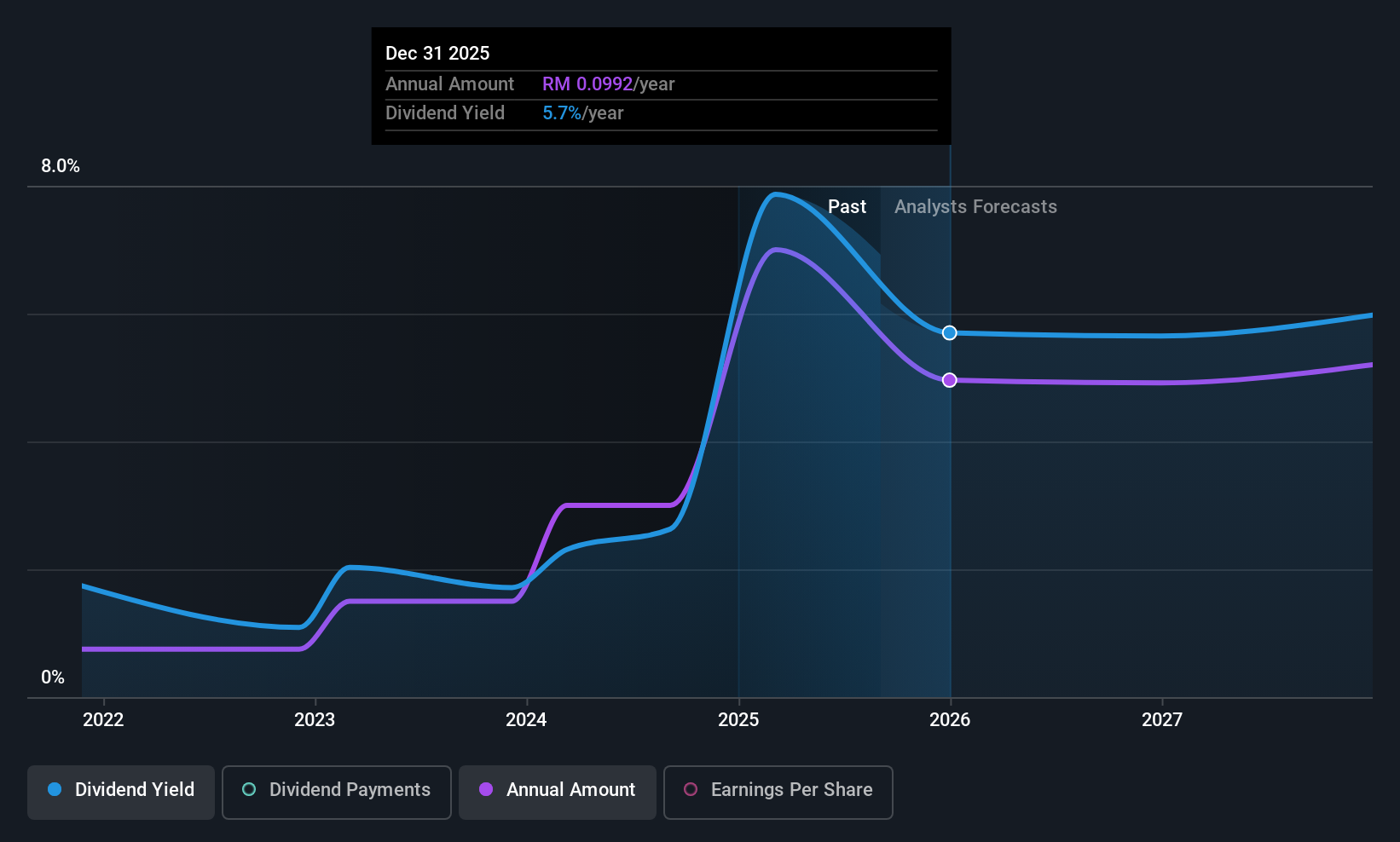This screenshot has width=1400, height=842.
Task: Click the pink Earnings Per Share circle
Action: click(691, 789)
